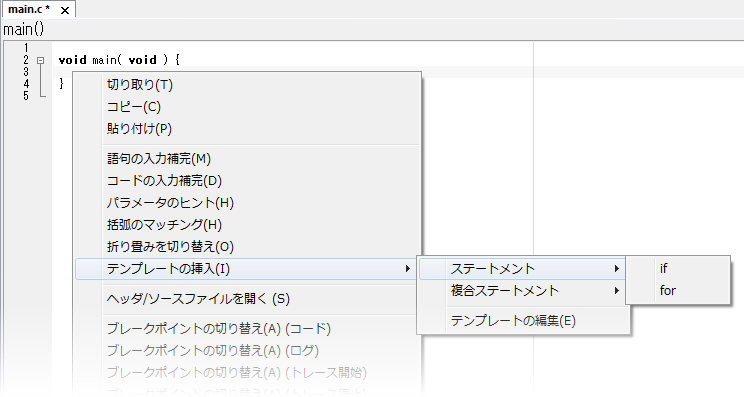Click the main() function navigation bar
Screen dimensions: 744x397
click(x=372, y=29)
